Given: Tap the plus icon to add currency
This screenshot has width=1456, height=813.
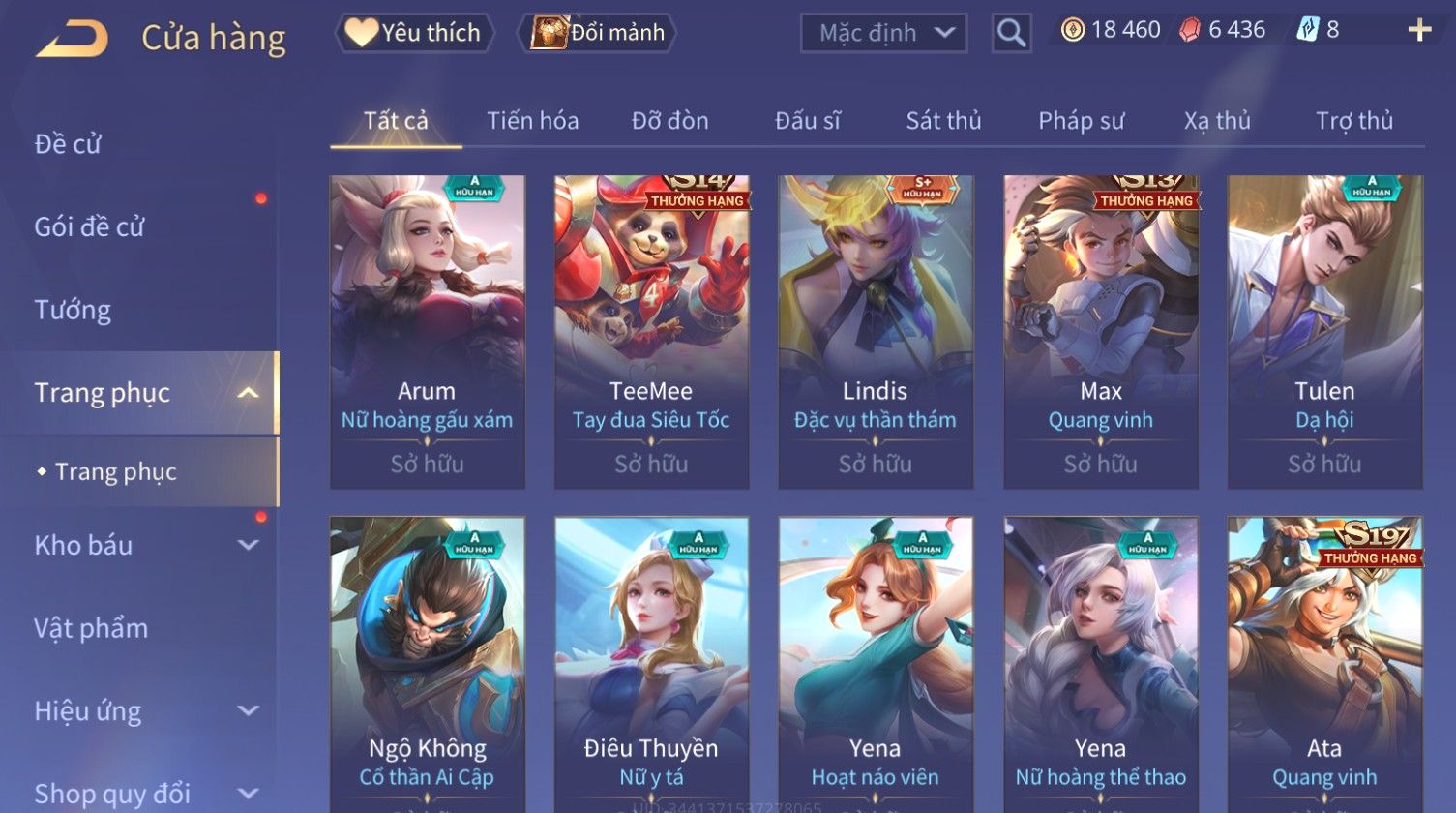Looking at the screenshot, I should point(1419,31).
